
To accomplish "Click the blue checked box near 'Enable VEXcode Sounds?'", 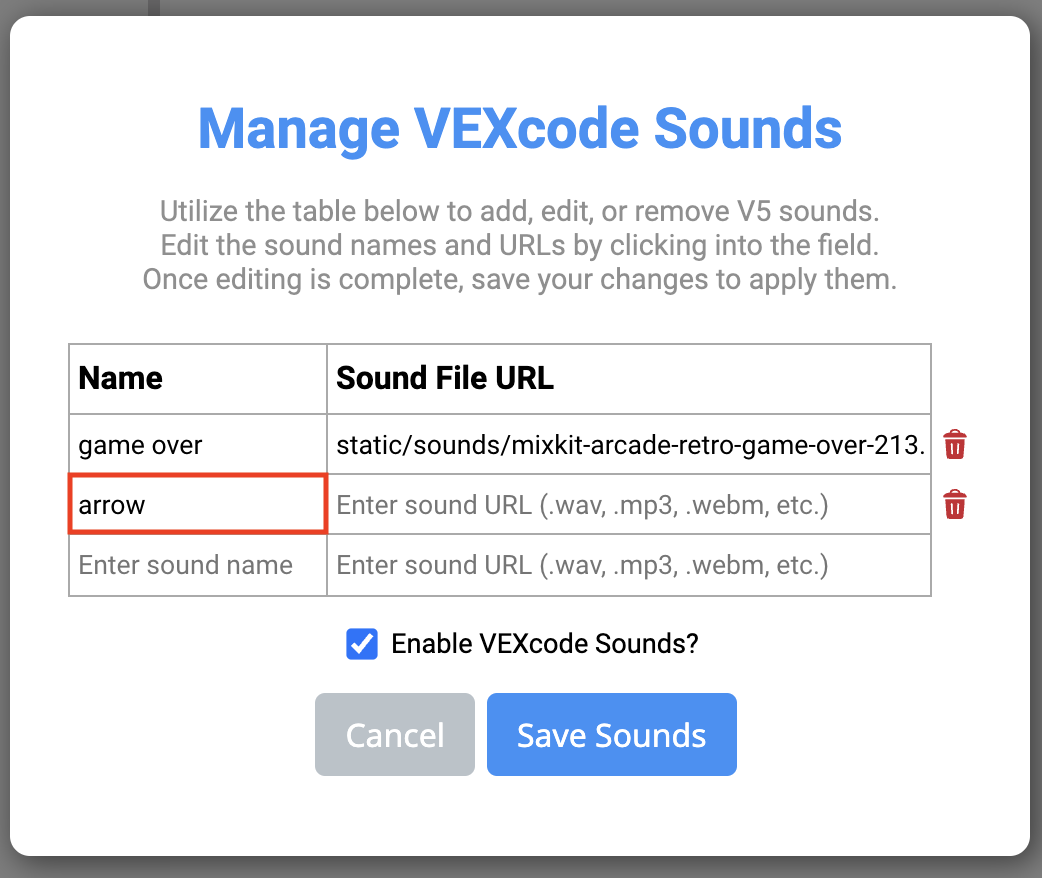I will coord(360,644).
